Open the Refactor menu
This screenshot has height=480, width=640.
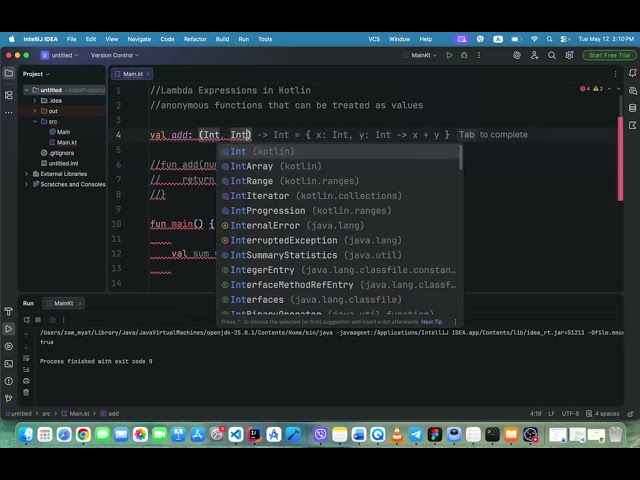pos(195,39)
